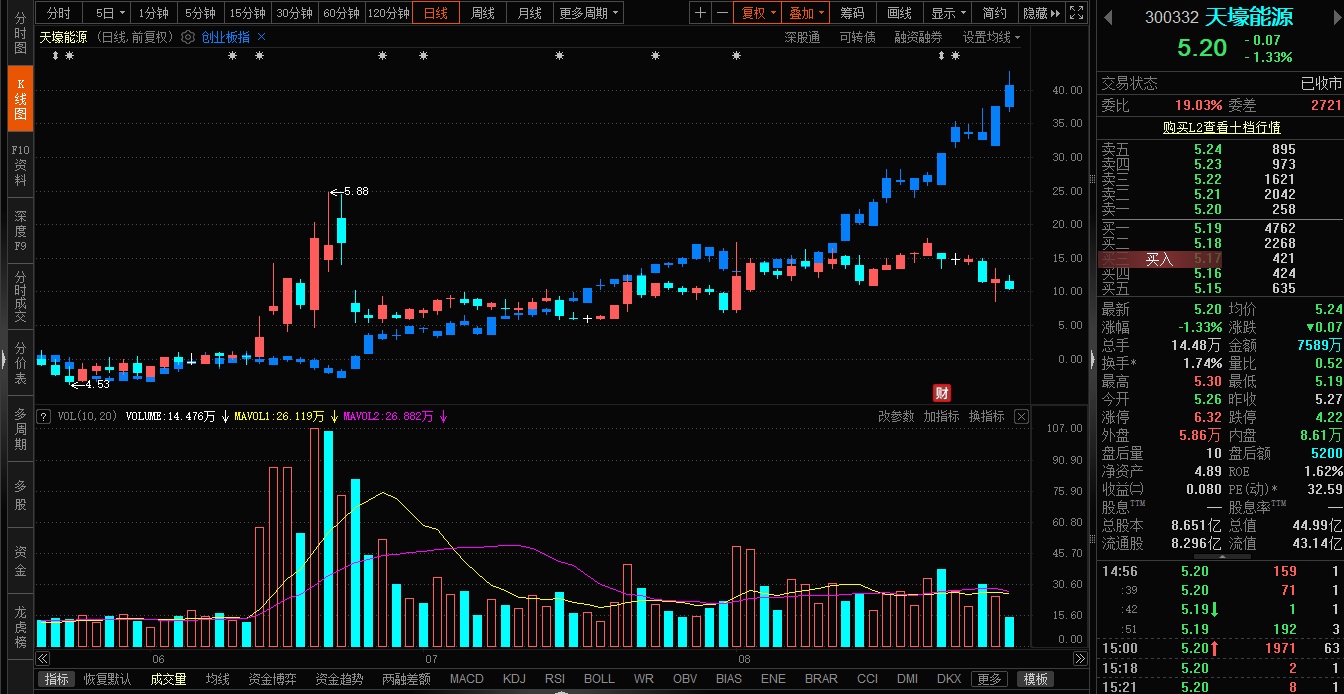
Task: Click 指标 button in bottom bar
Action: point(57,679)
